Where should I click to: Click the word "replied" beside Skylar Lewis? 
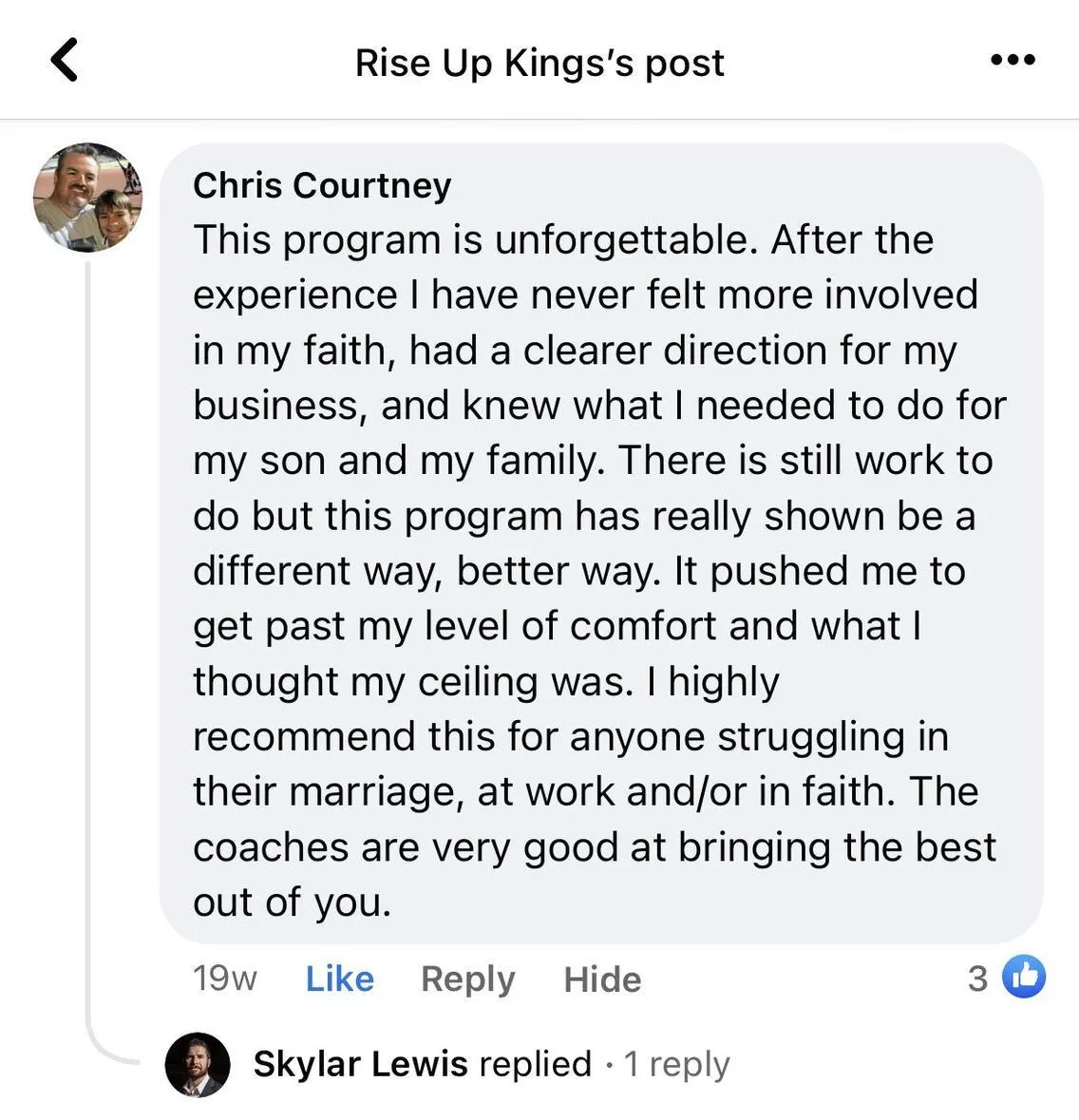535,1064
